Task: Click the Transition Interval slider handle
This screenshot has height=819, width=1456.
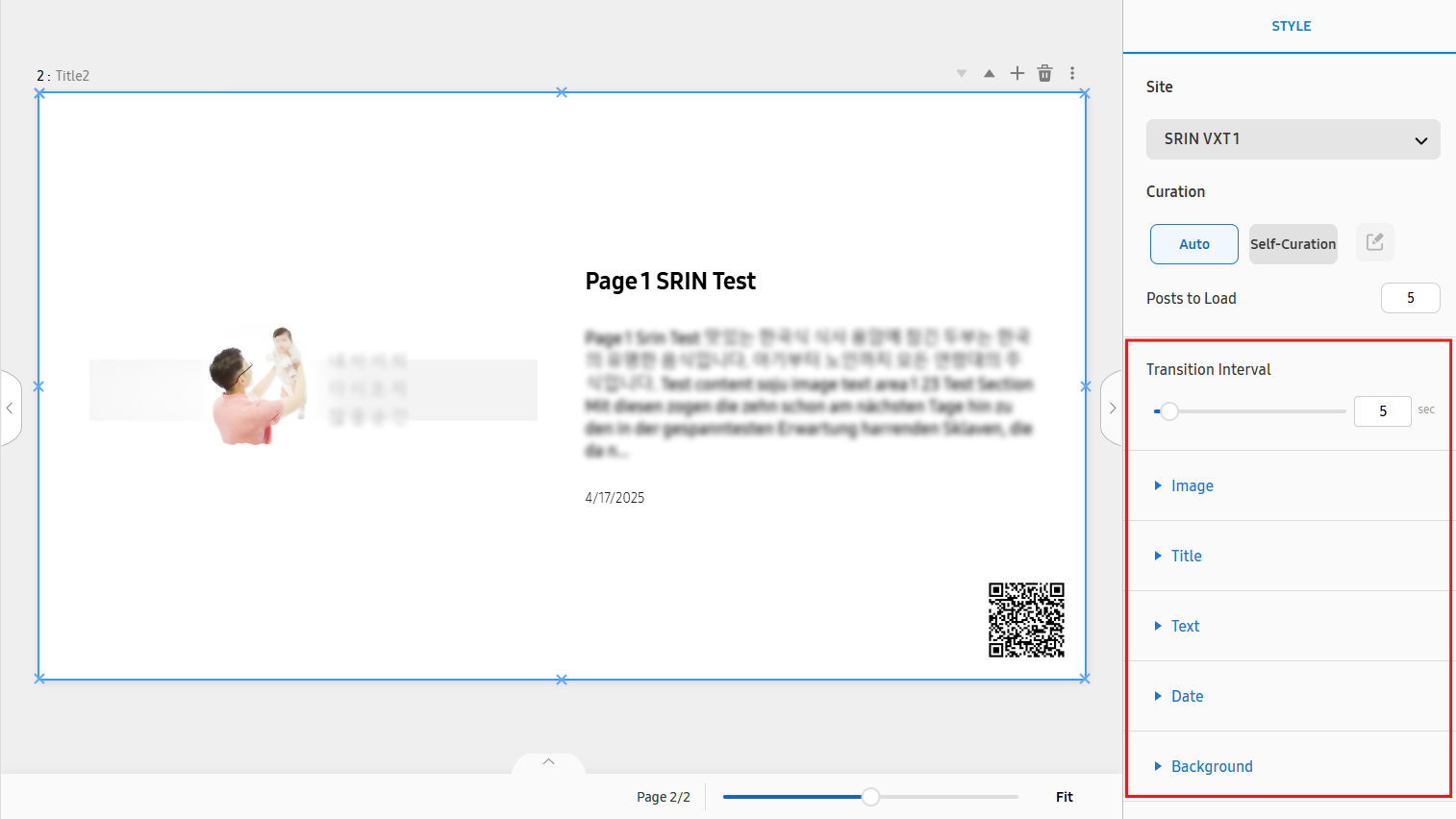Action: [1169, 411]
